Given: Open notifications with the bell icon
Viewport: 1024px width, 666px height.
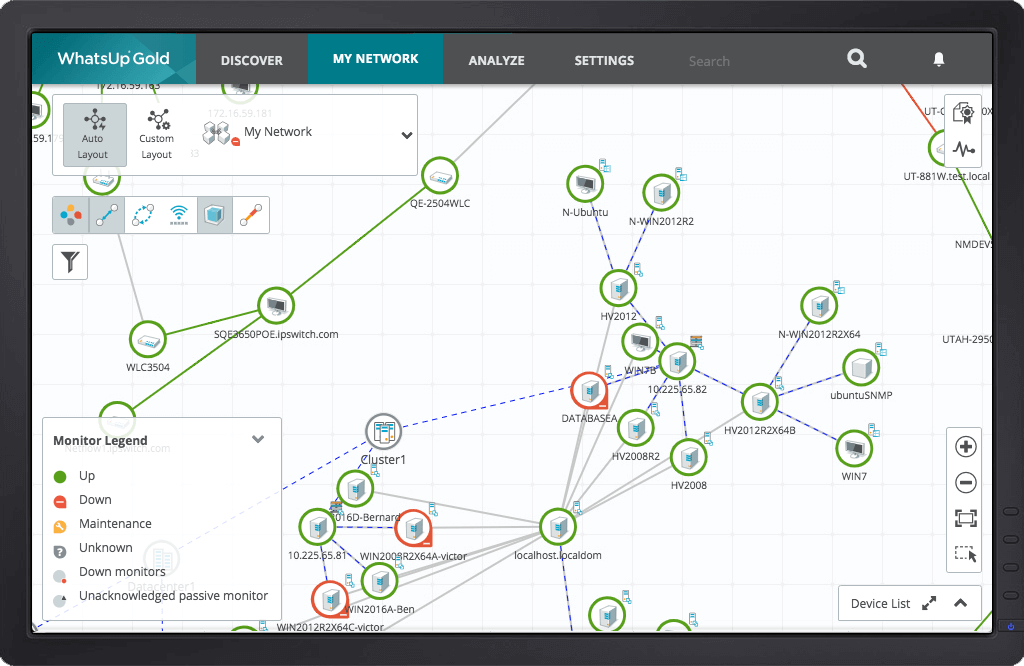Looking at the screenshot, I should pos(938,59).
